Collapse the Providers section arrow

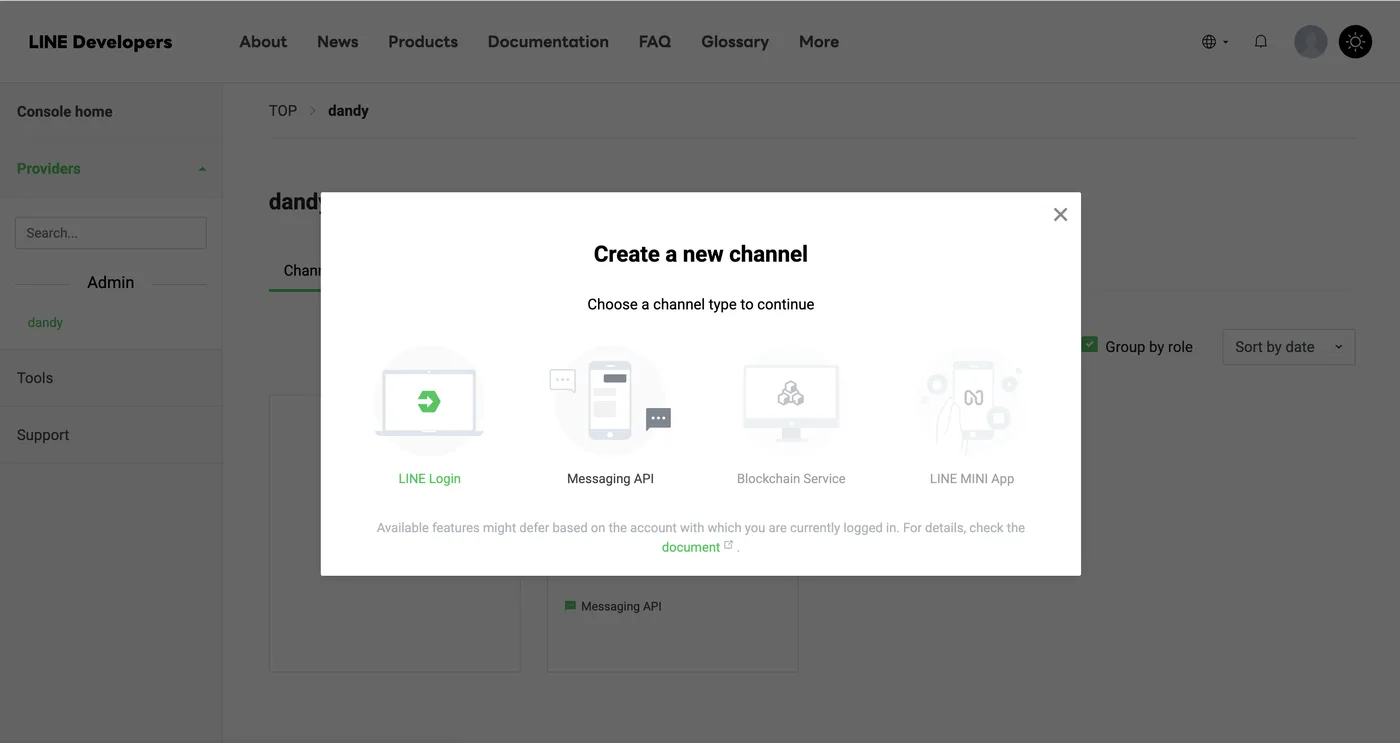point(202,169)
